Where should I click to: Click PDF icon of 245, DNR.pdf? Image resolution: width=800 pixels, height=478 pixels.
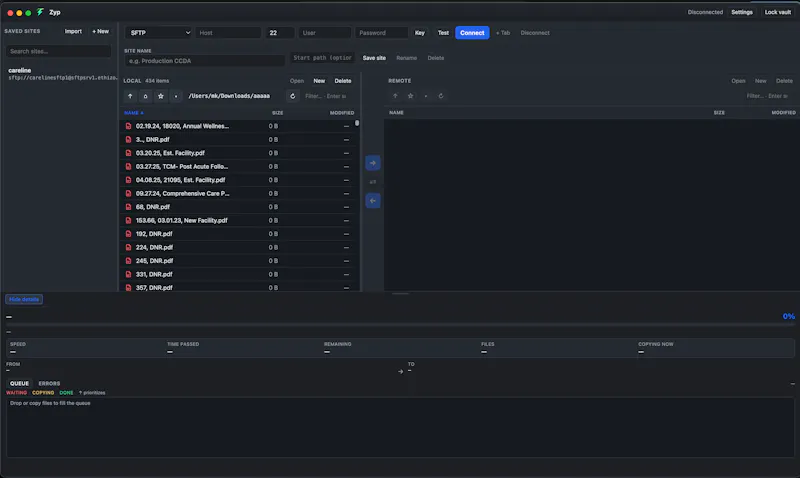tap(129, 261)
